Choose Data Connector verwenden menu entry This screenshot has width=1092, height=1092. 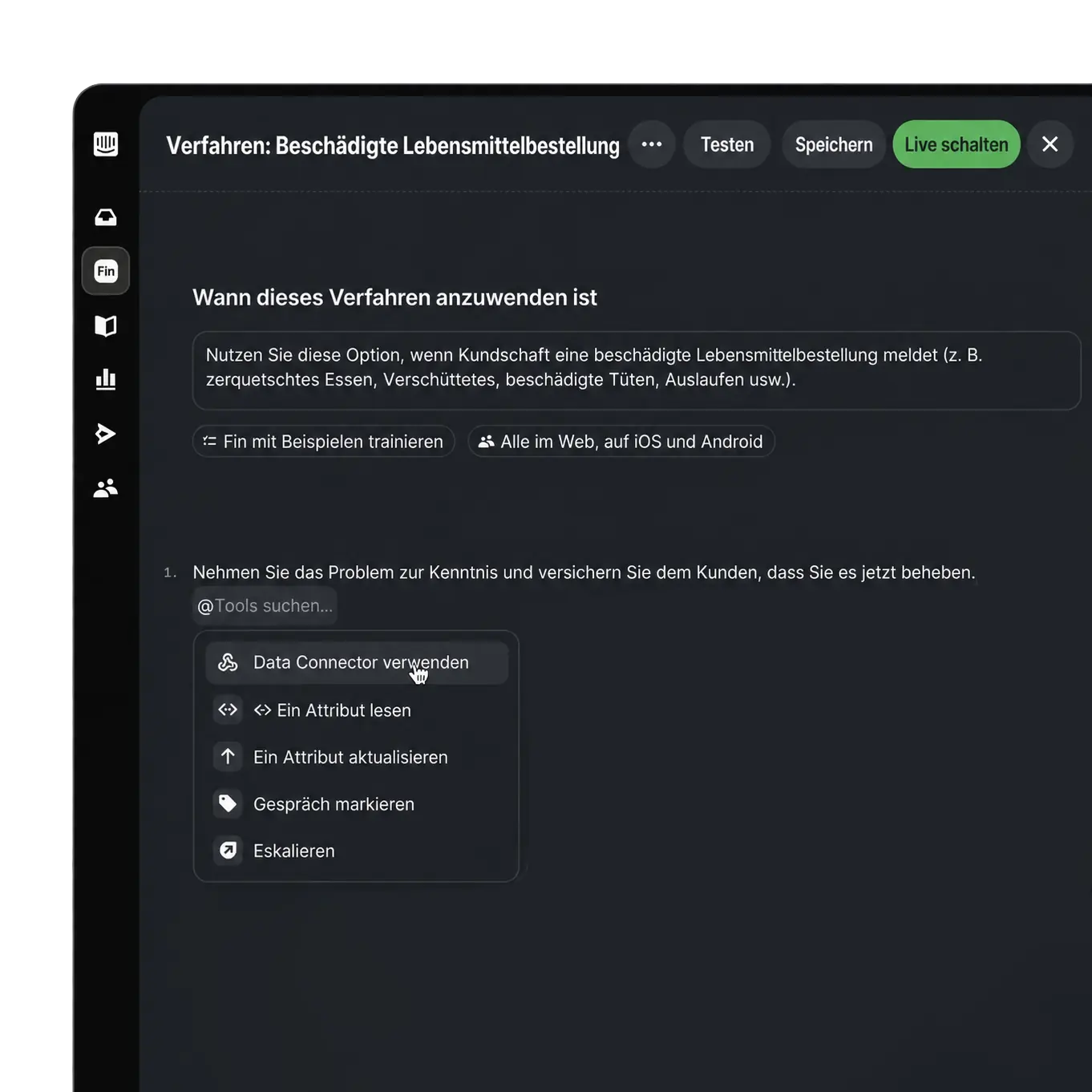tap(357, 662)
